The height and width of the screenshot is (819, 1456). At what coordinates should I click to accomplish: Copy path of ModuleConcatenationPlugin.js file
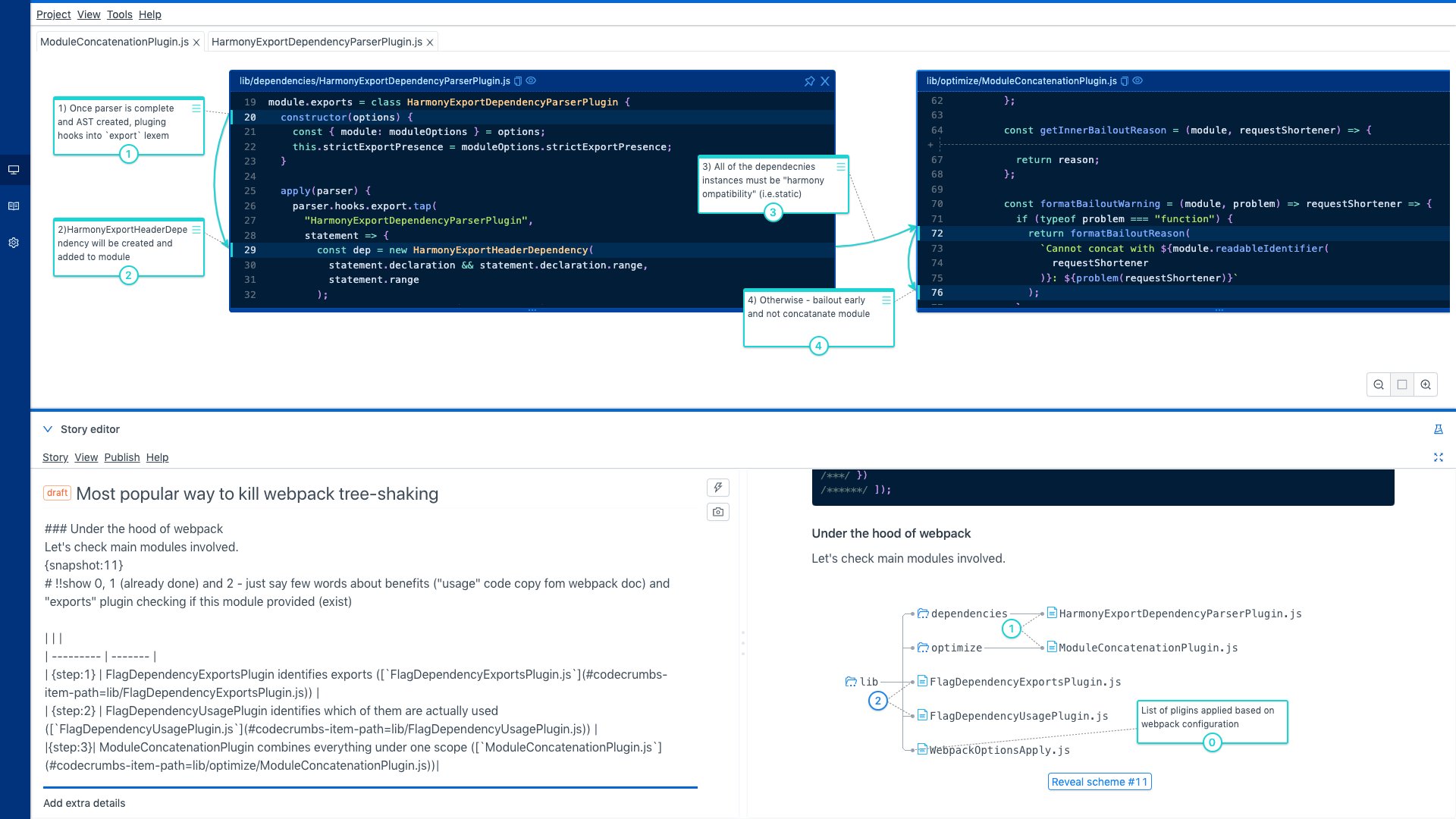pyautogui.click(x=1125, y=81)
